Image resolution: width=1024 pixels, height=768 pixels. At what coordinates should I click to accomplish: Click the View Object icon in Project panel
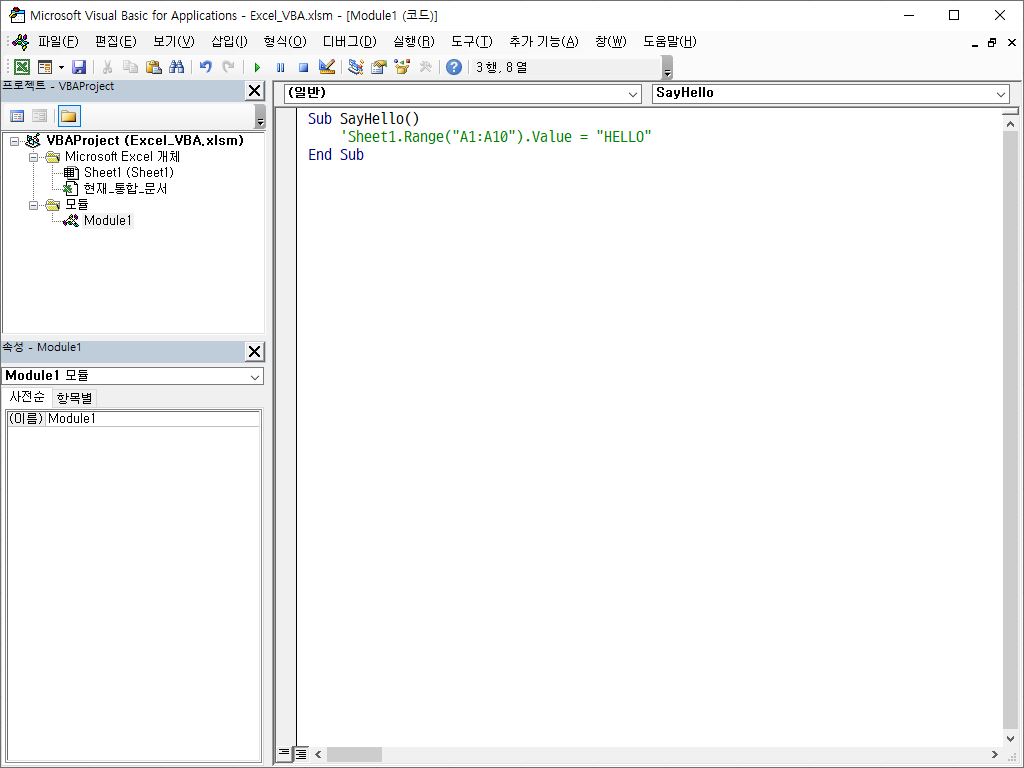click(x=40, y=116)
